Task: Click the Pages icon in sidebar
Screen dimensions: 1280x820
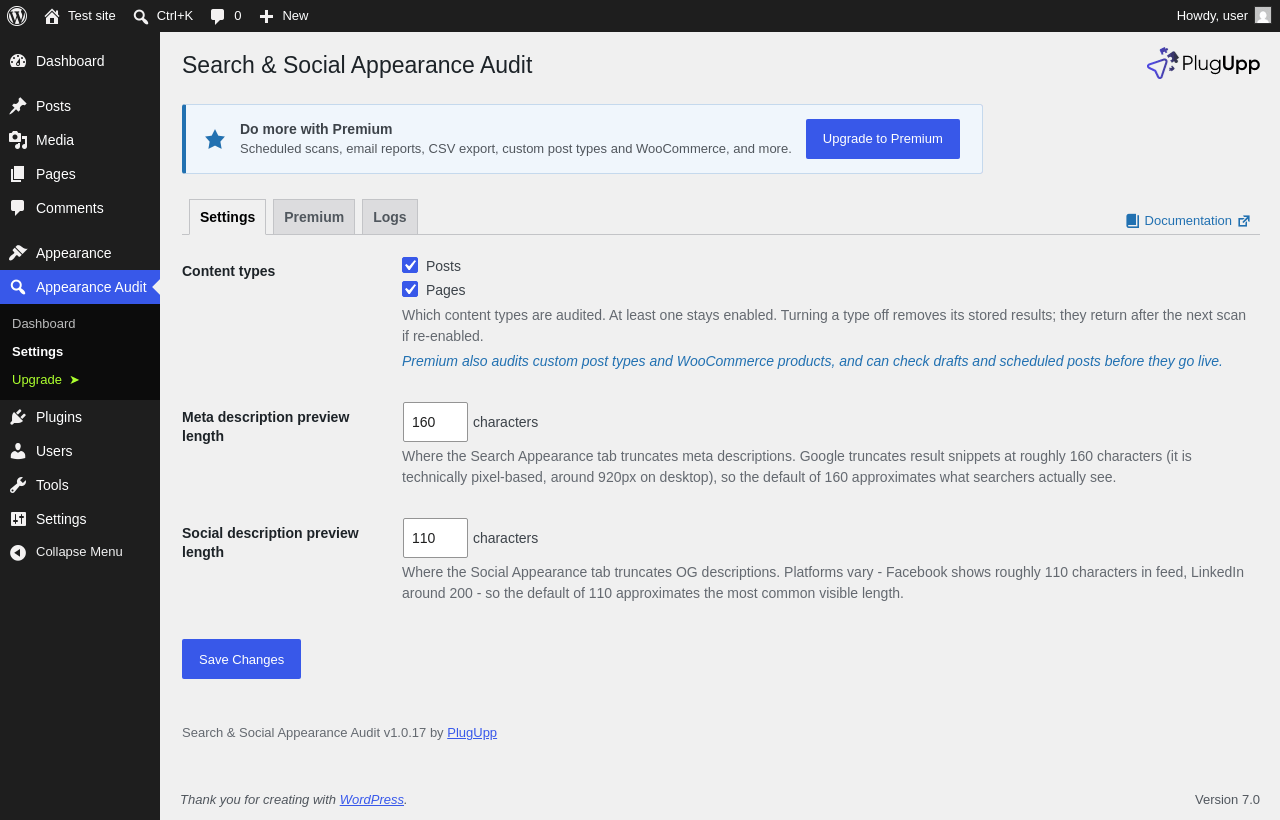Action: (18, 174)
